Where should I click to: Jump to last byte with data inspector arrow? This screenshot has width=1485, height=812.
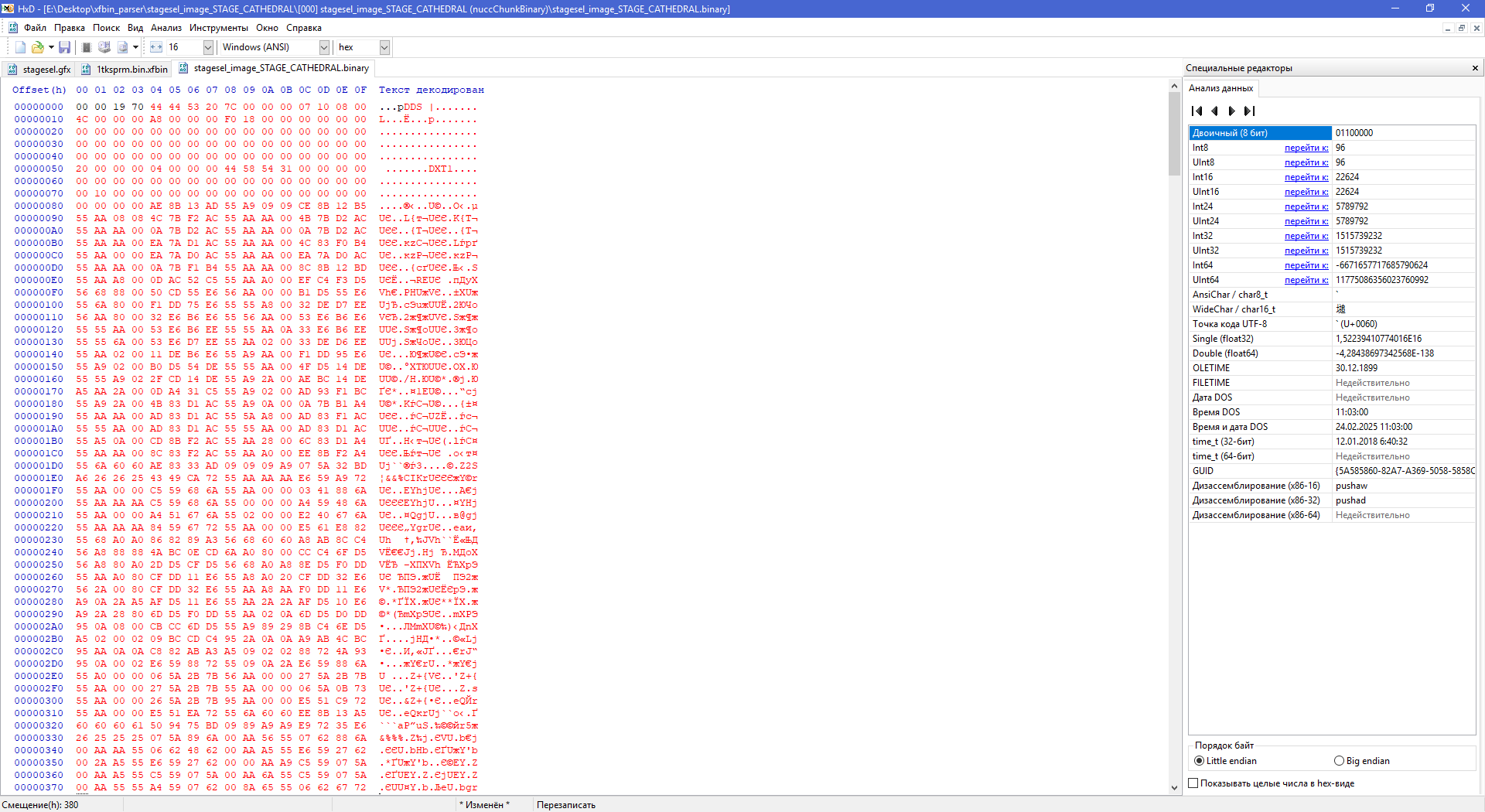pos(1249,111)
